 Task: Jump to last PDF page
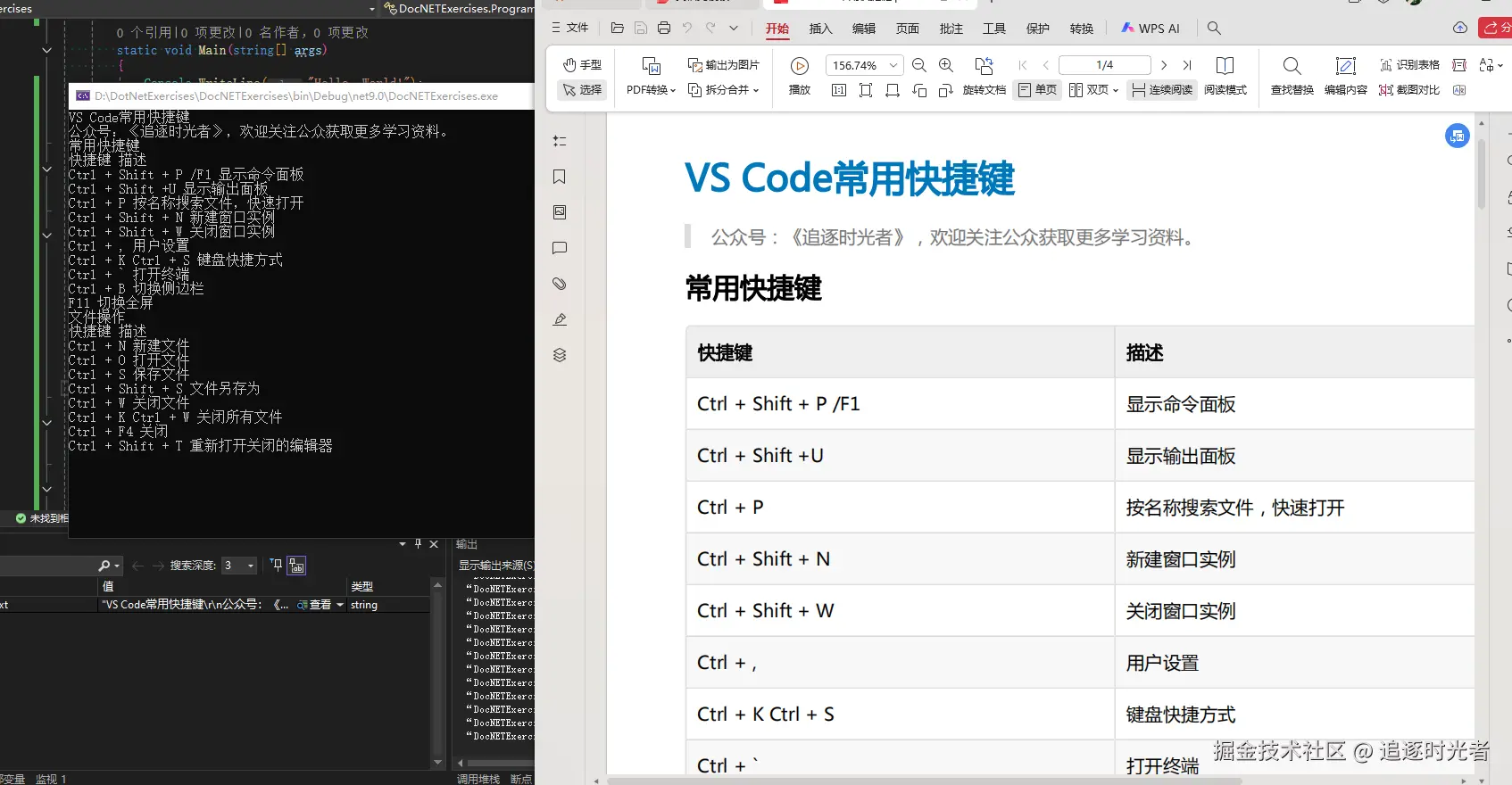(1187, 65)
